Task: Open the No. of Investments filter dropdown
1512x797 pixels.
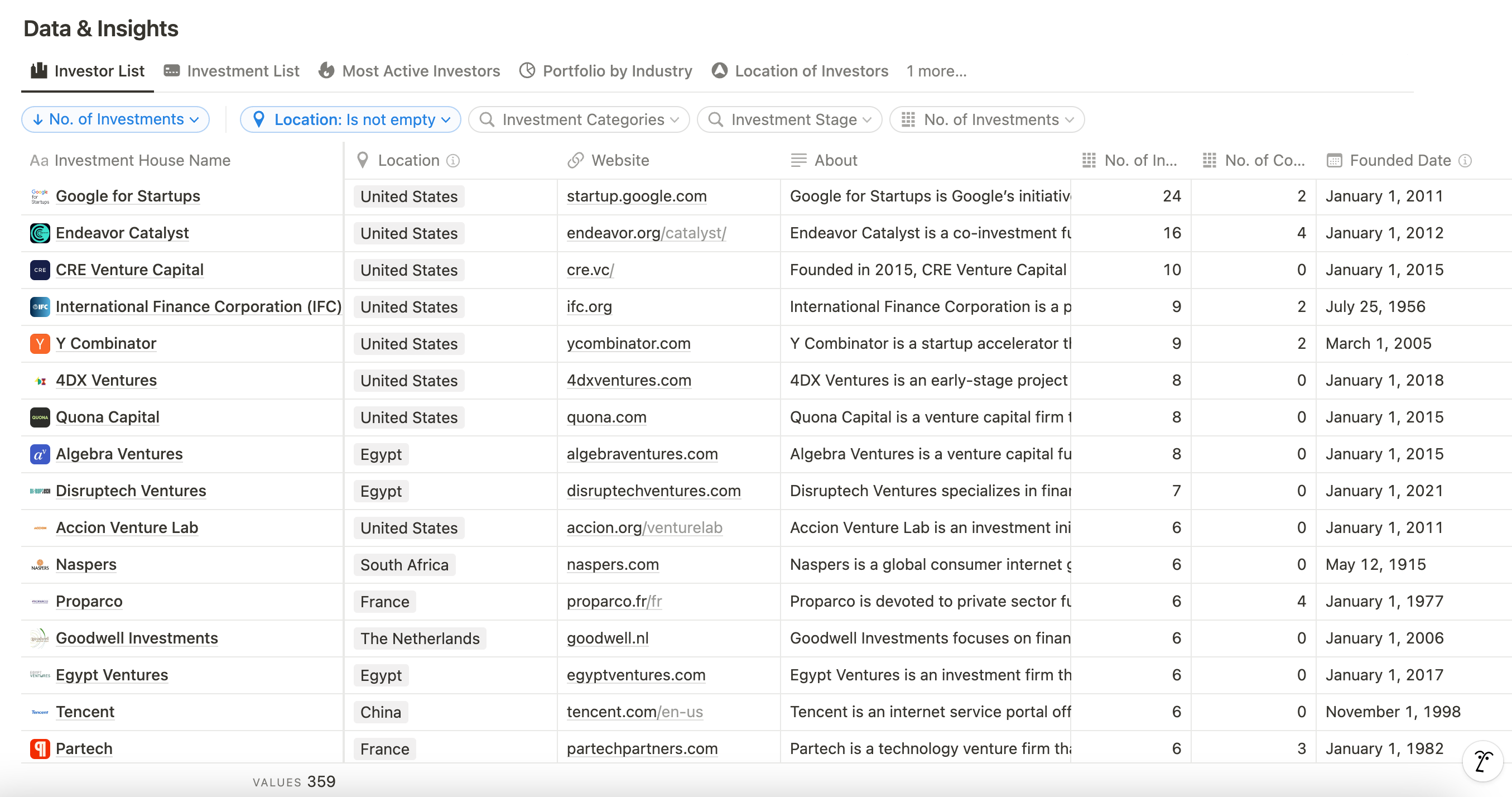Action: (x=986, y=120)
